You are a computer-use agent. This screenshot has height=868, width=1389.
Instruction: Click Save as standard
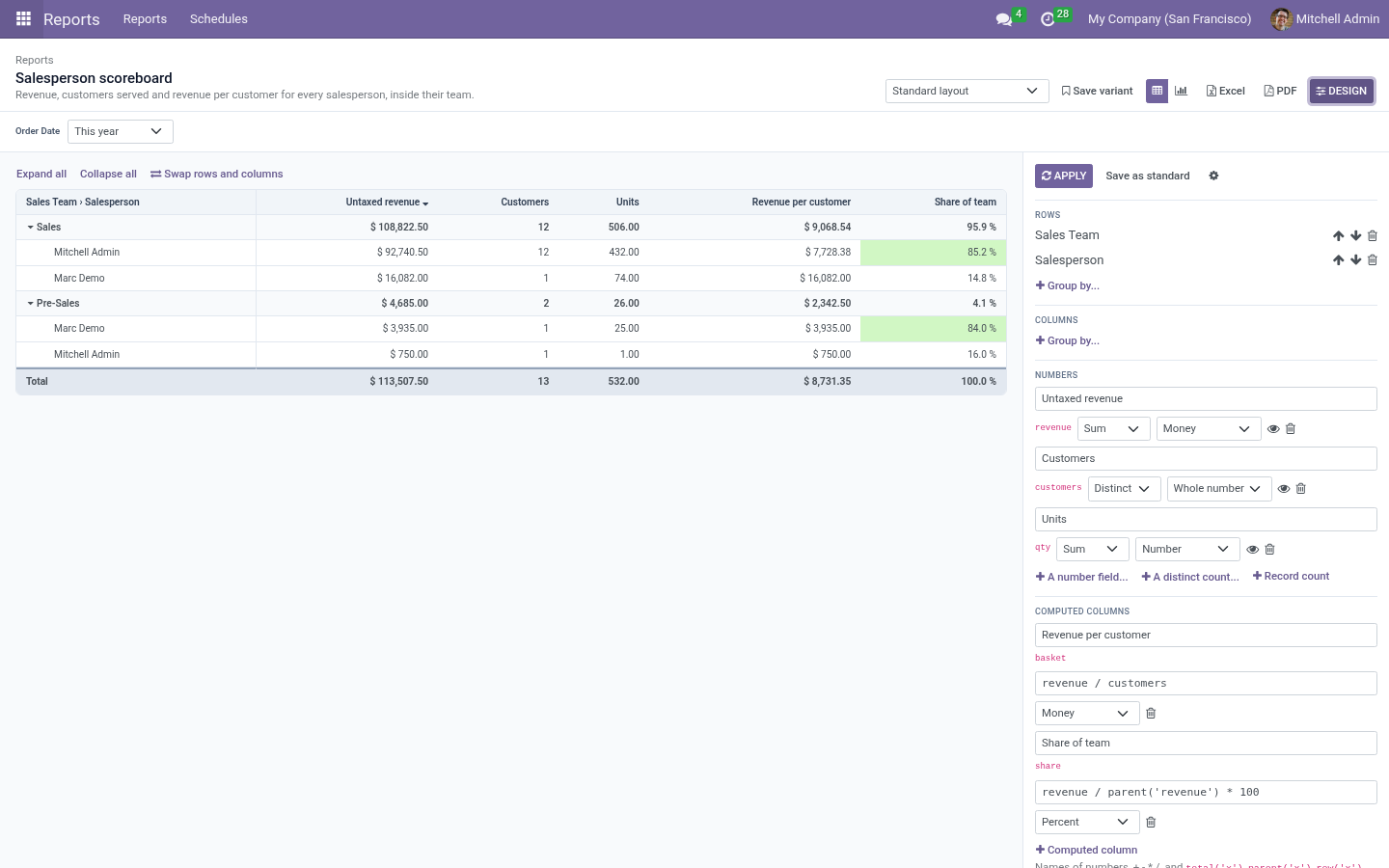point(1148,176)
